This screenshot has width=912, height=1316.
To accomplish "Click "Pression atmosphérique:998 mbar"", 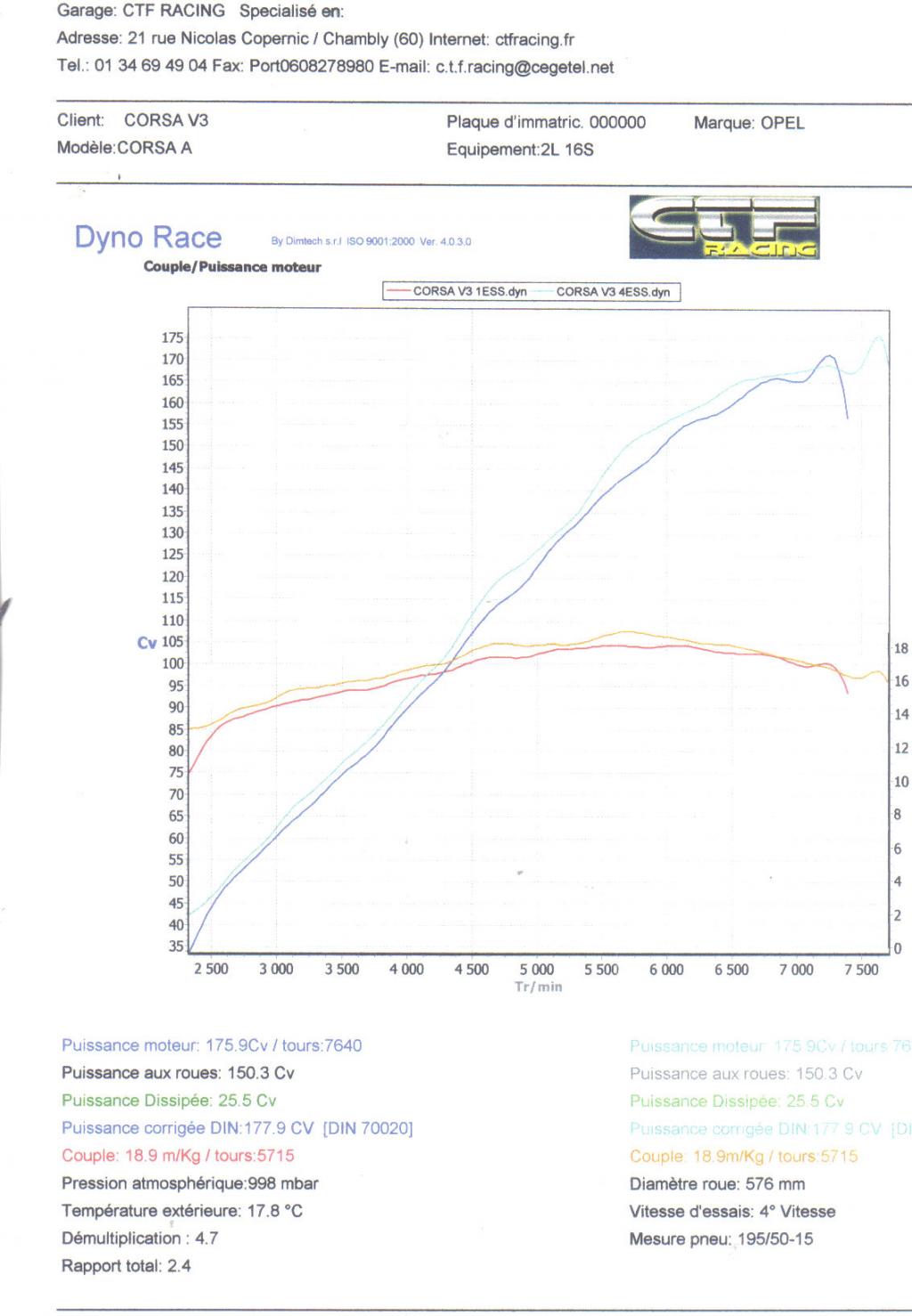I will tap(190, 1183).
